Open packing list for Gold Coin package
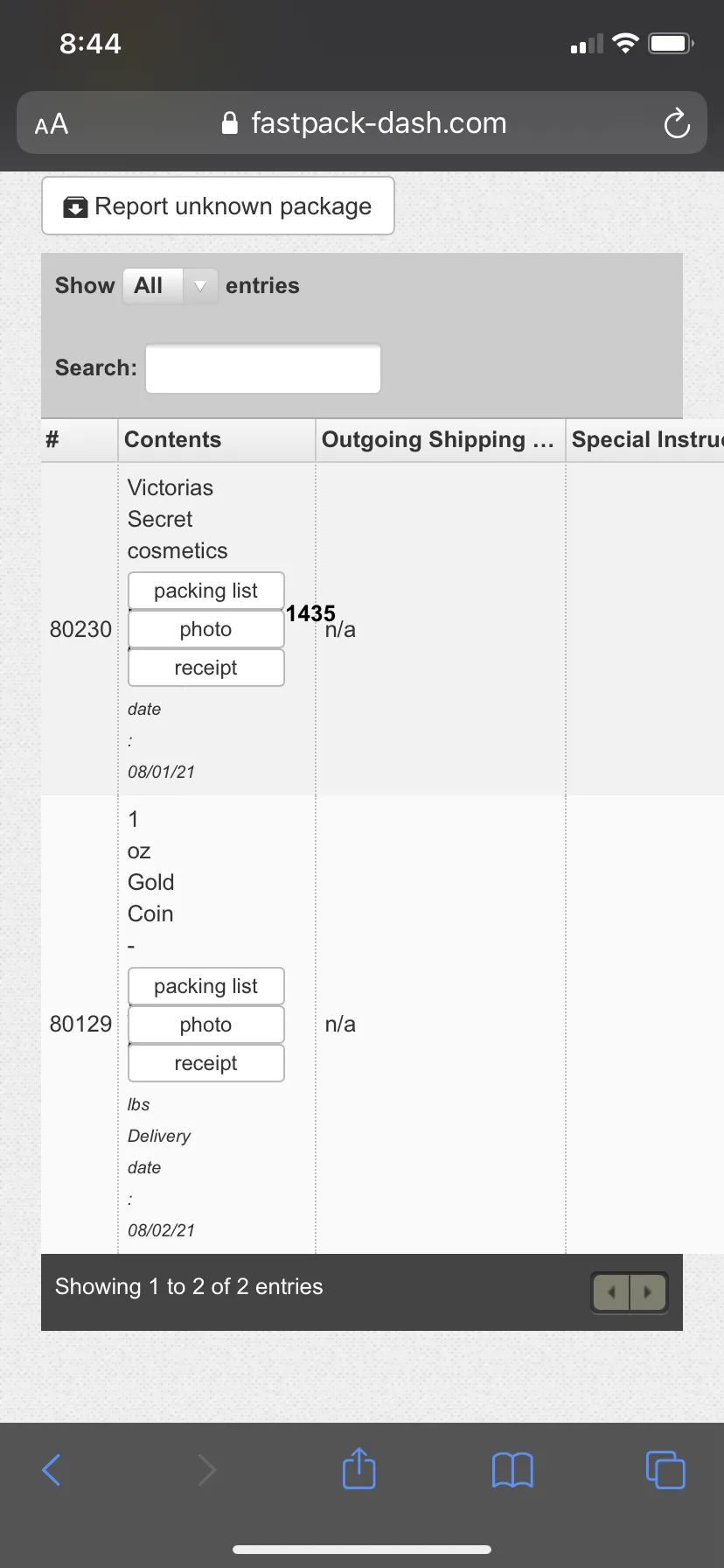 click(206, 986)
